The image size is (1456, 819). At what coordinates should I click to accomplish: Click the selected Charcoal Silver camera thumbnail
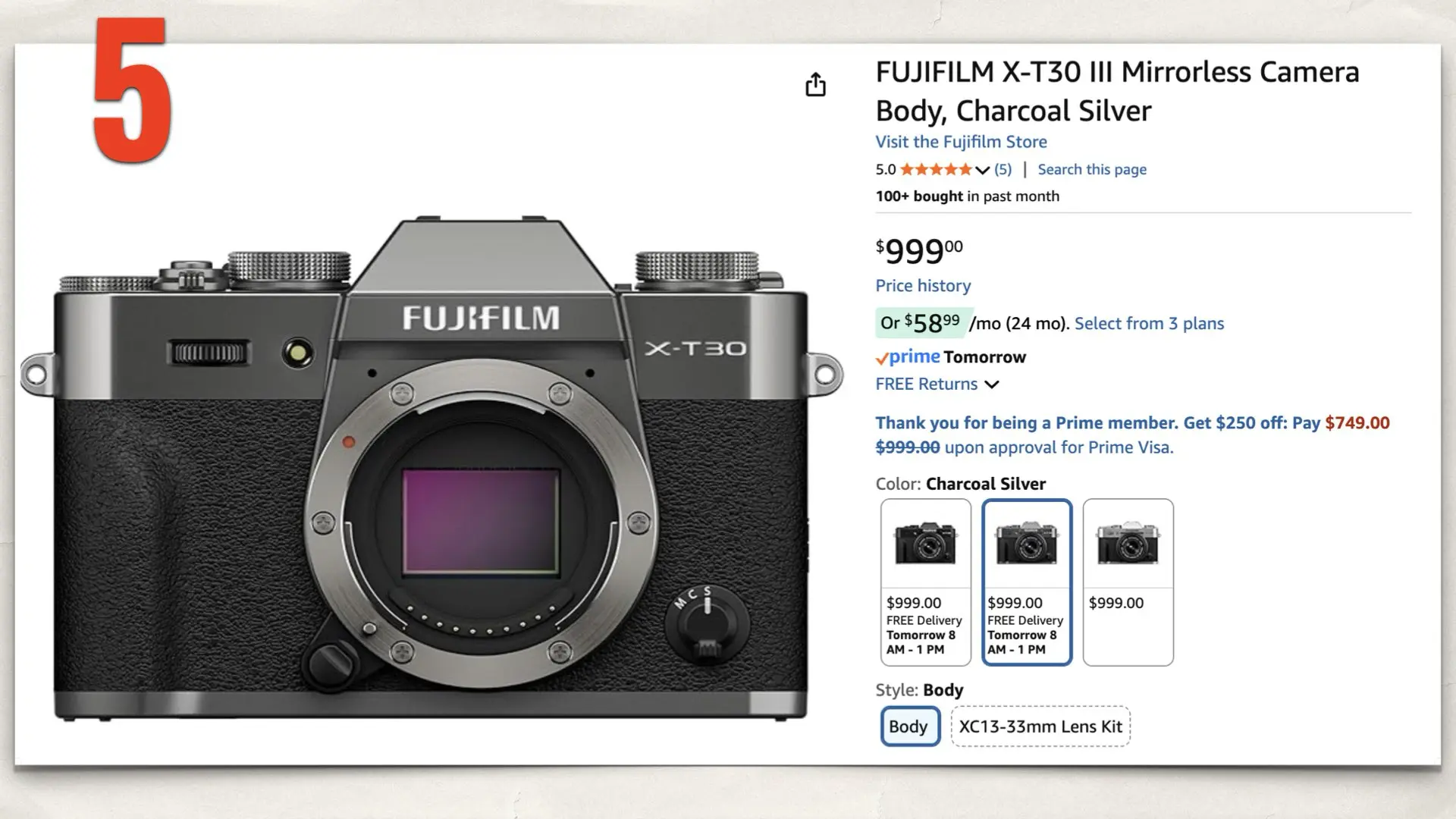point(1027,542)
